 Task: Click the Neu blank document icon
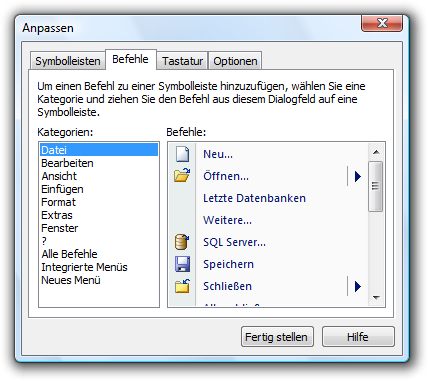coord(182,154)
